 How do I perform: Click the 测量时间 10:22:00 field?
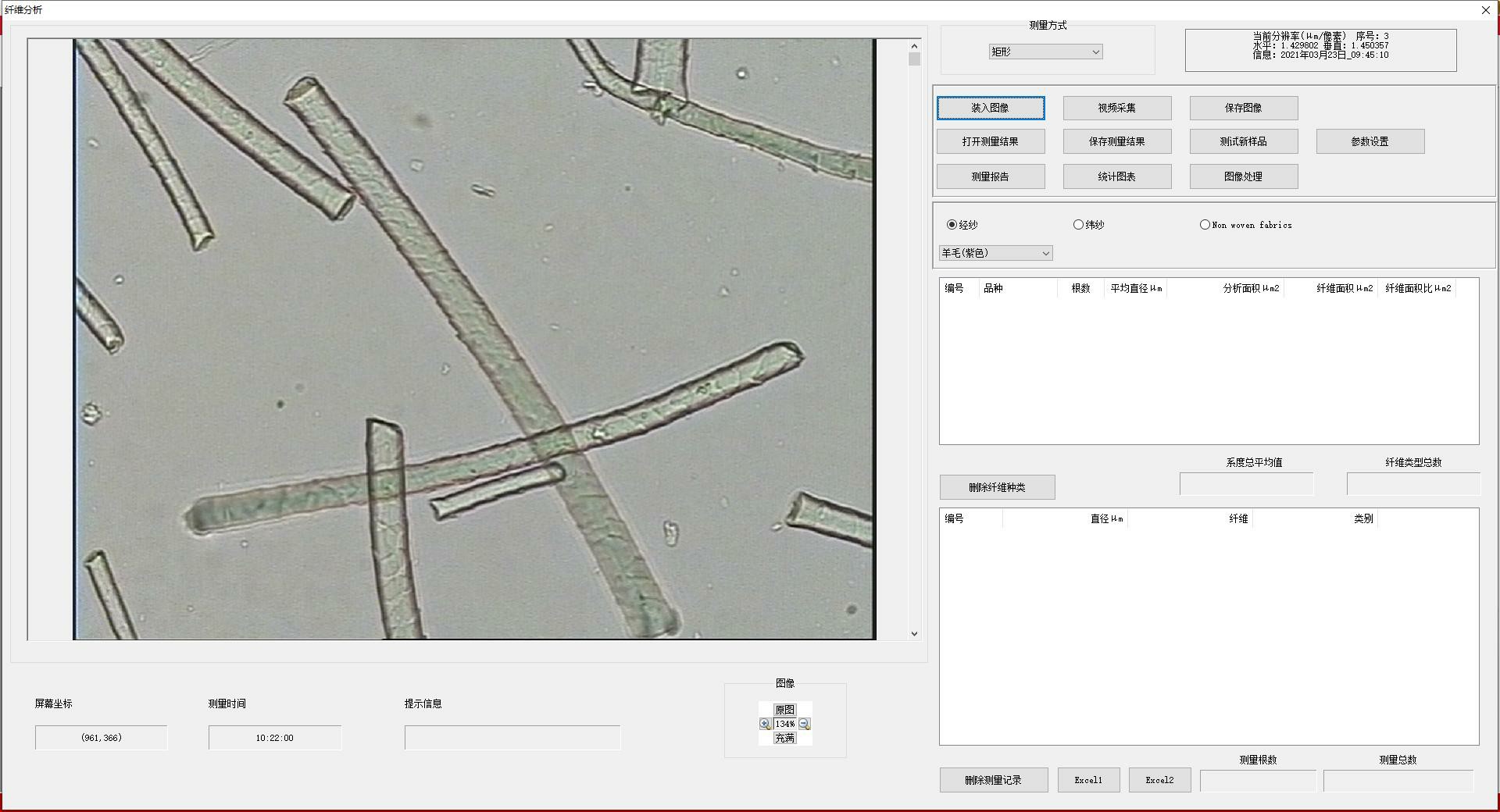(275, 738)
